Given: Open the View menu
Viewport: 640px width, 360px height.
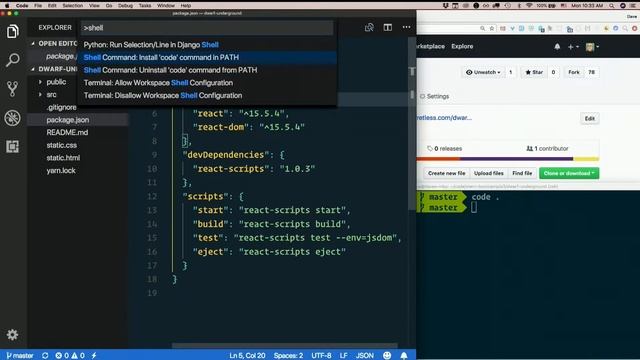Looking at the screenshot, I should [94, 6].
